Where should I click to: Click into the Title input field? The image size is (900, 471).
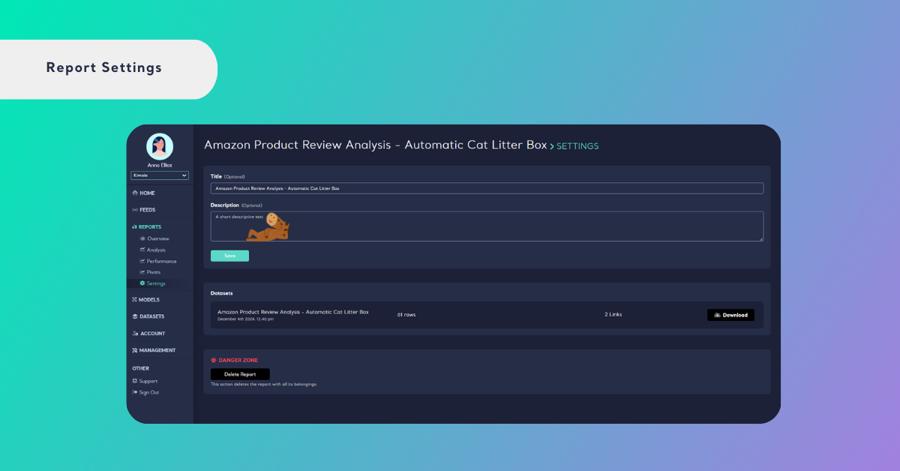coord(487,188)
